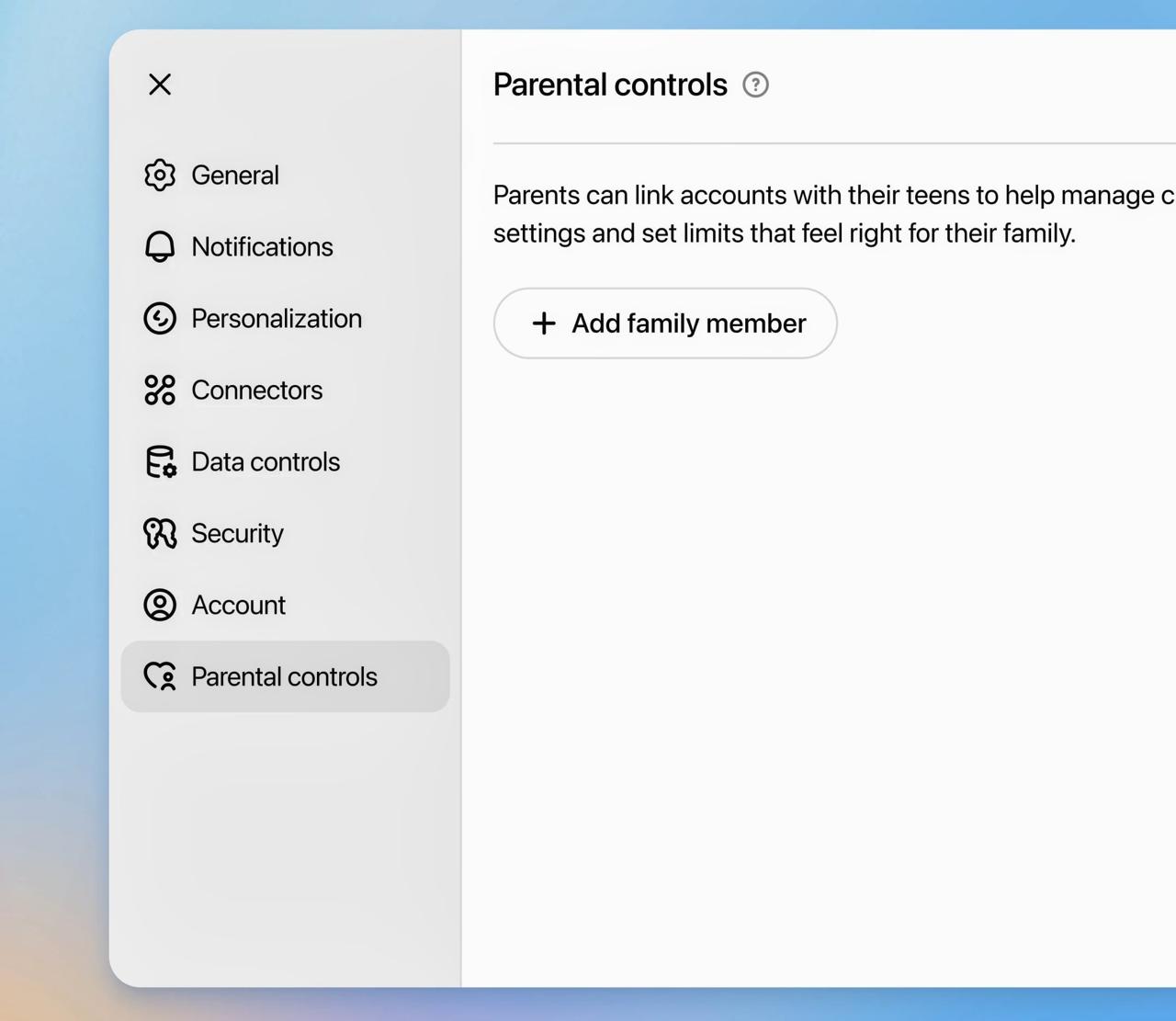Click the Notifications bell icon
1176x1021 pixels.
point(160,246)
